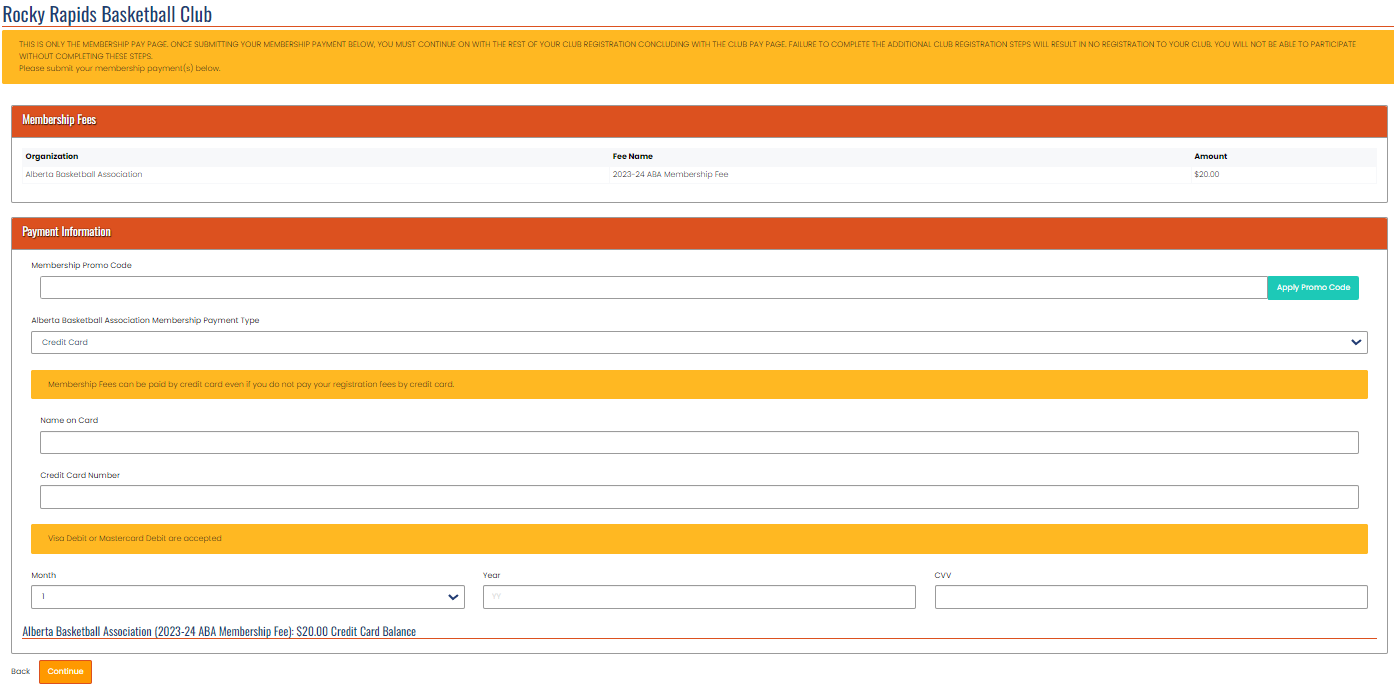Click the Alberta Basketball Association organization link
The width and height of the screenshot is (1394, 690).
tap(84, 174)
